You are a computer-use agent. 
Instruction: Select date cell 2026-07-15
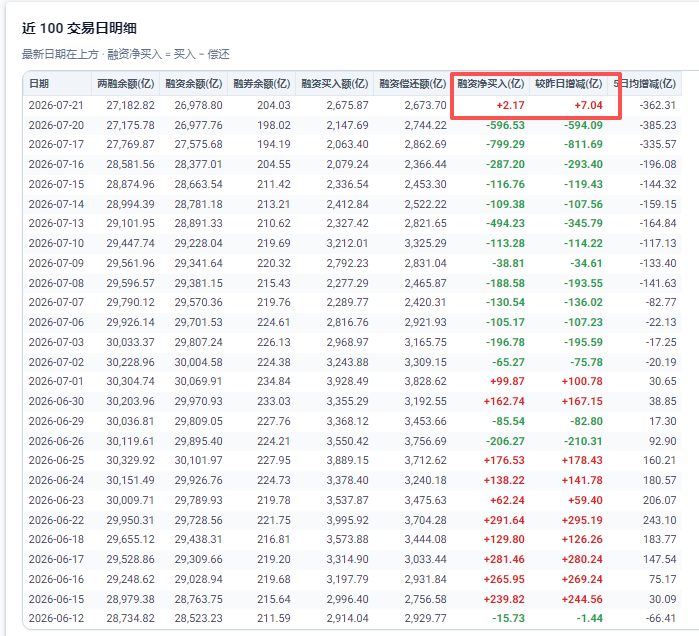tap(56, 185)
